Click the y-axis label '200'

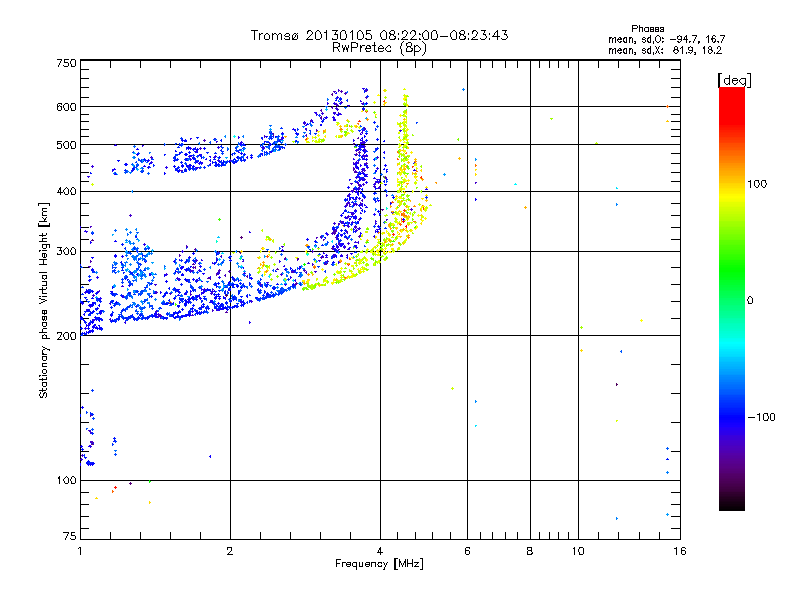[66, 336]
